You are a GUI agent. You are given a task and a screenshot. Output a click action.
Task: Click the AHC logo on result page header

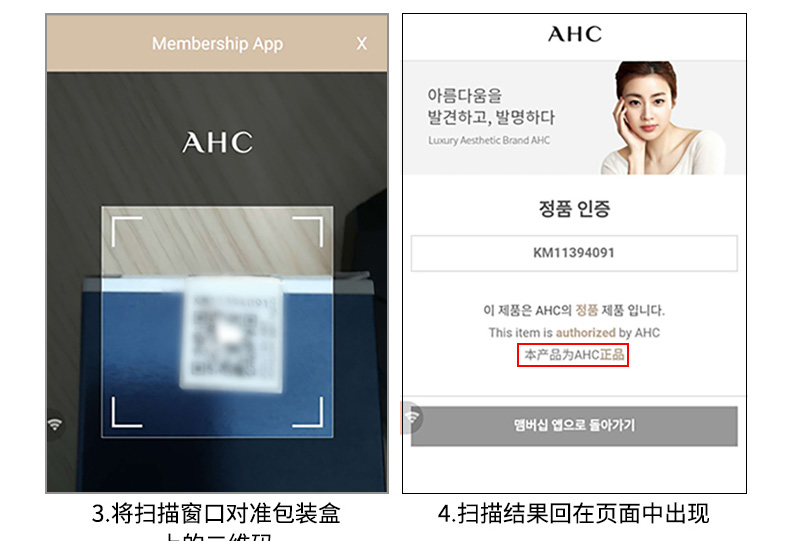575,34
